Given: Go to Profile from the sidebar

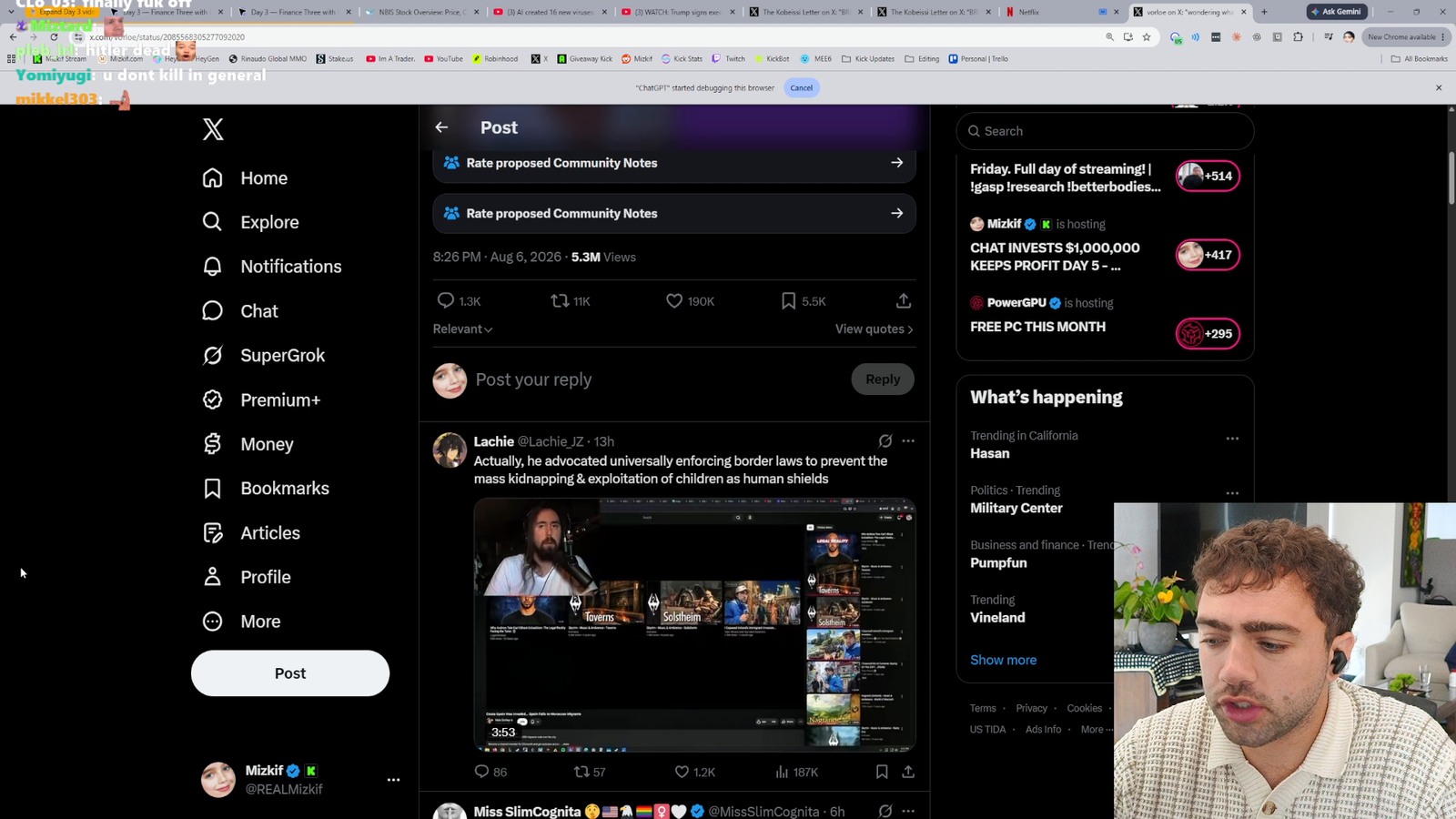Looking at the screenshot, I should [247, 577].
